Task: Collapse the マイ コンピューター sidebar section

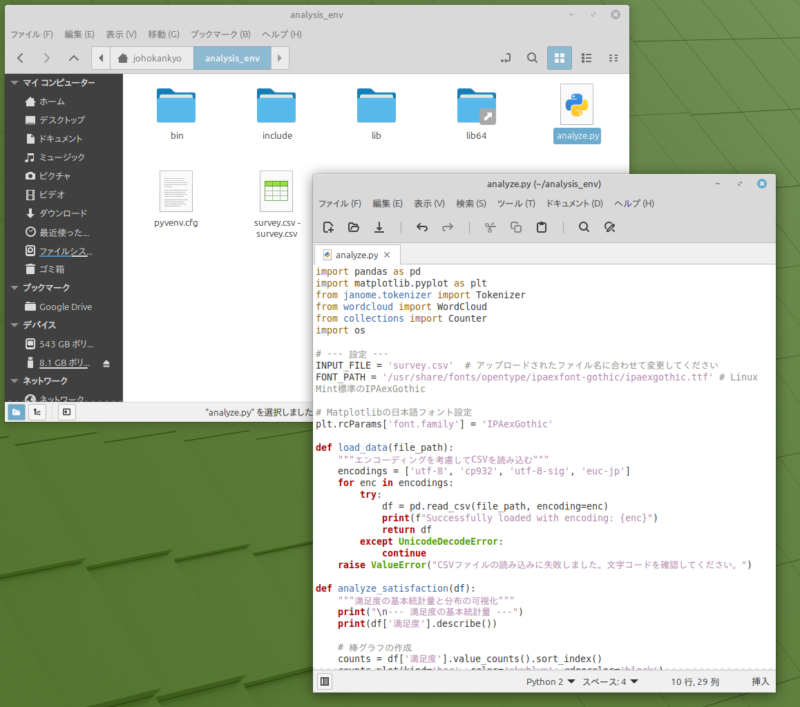Action: coord(14,83)
